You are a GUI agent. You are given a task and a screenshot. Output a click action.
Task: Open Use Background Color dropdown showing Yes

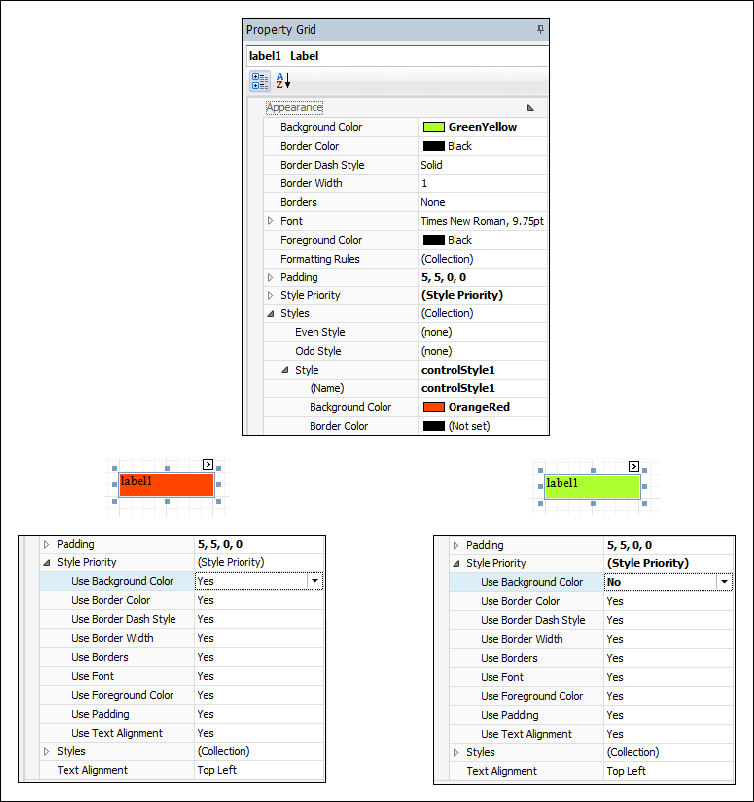(315, 581)
